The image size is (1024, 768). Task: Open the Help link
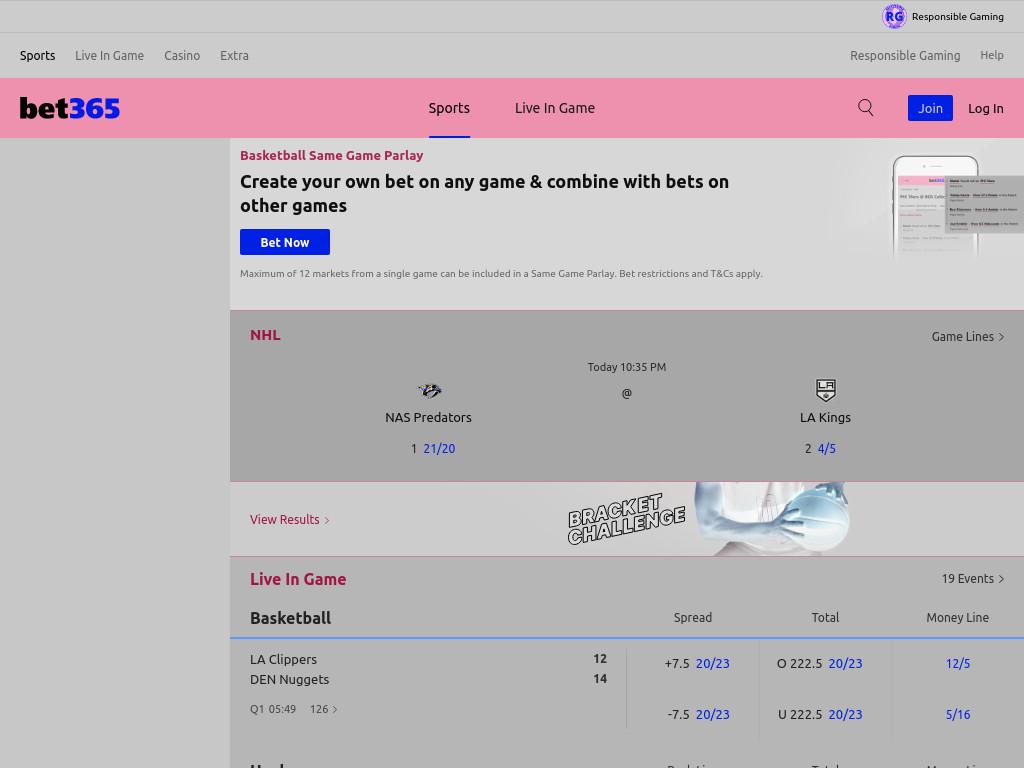pyautogui.click(x=991, y=56)
